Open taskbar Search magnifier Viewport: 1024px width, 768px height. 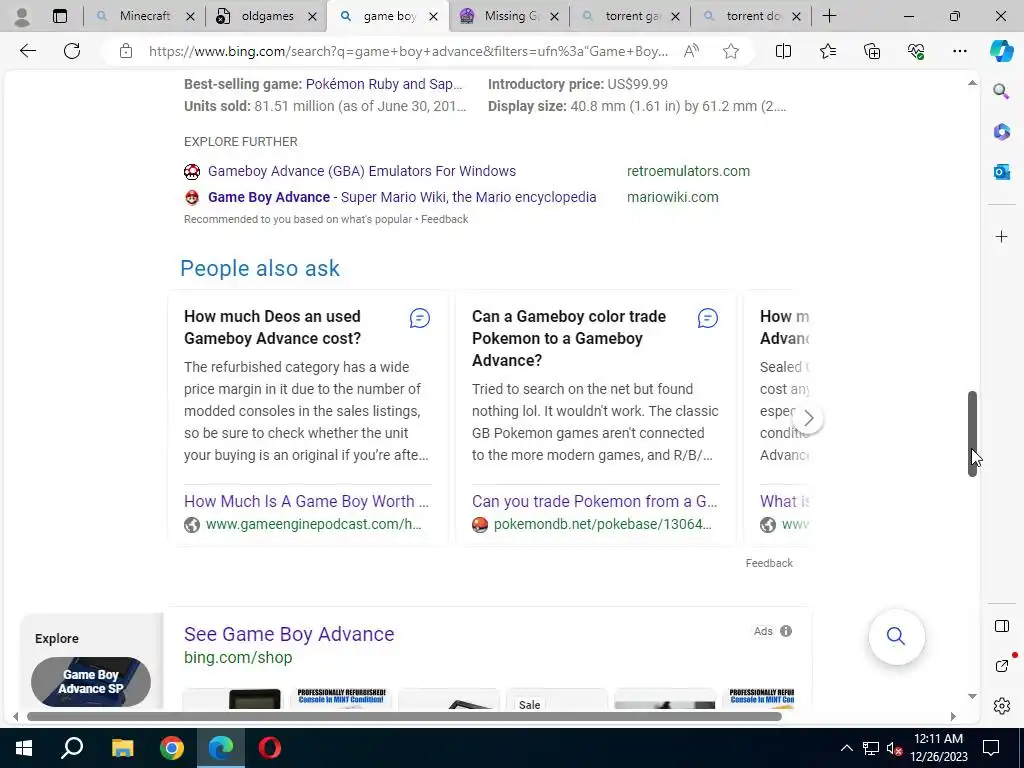pos(72,748)
